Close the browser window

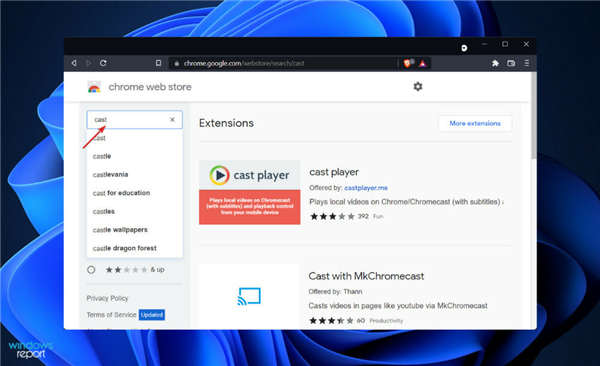point(526,44)
